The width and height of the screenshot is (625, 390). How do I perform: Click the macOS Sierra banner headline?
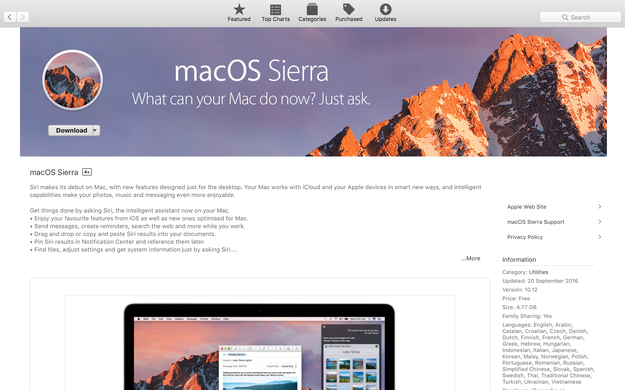point(252,71)
